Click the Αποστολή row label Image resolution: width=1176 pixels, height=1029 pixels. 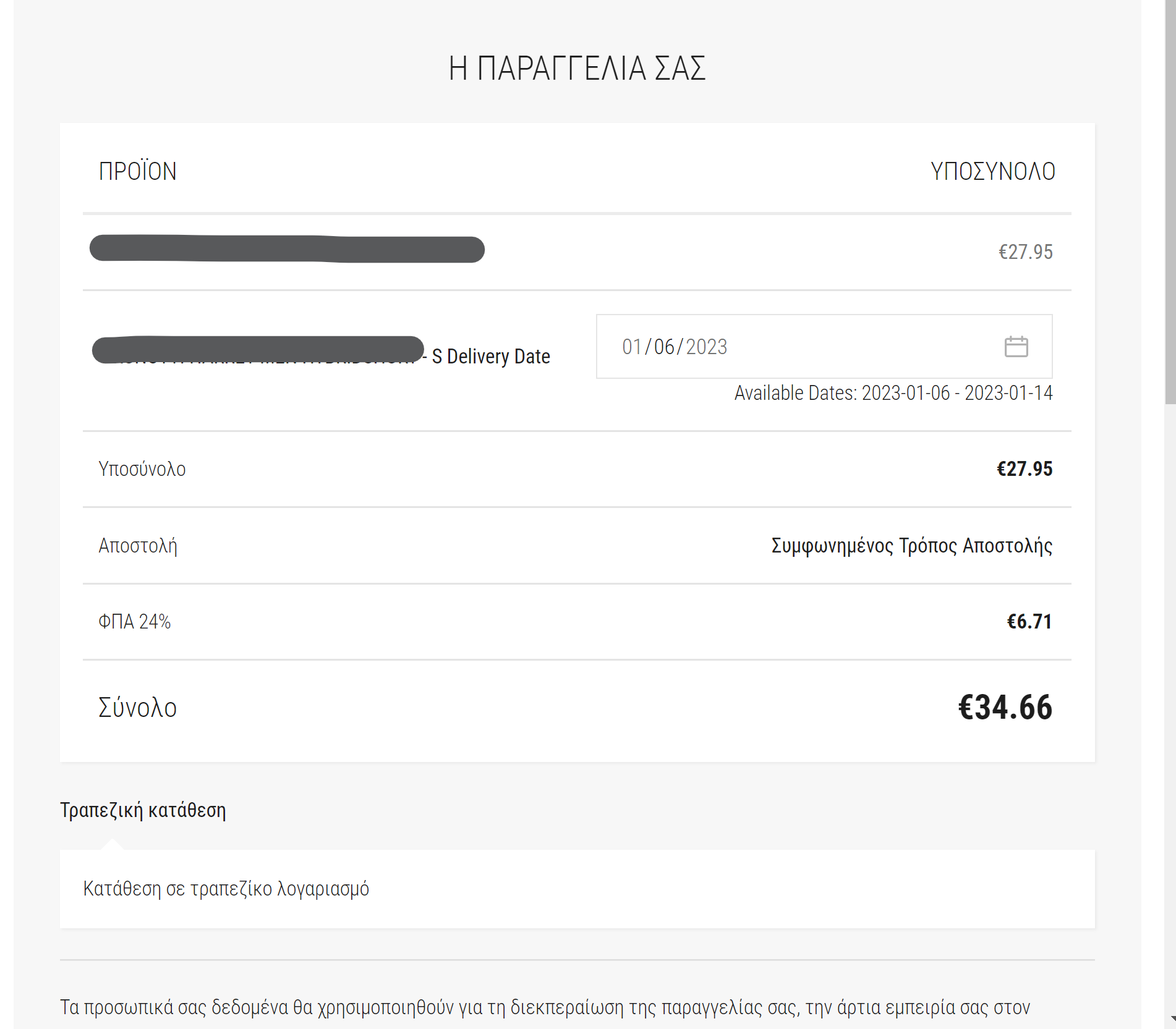point(138,546)
